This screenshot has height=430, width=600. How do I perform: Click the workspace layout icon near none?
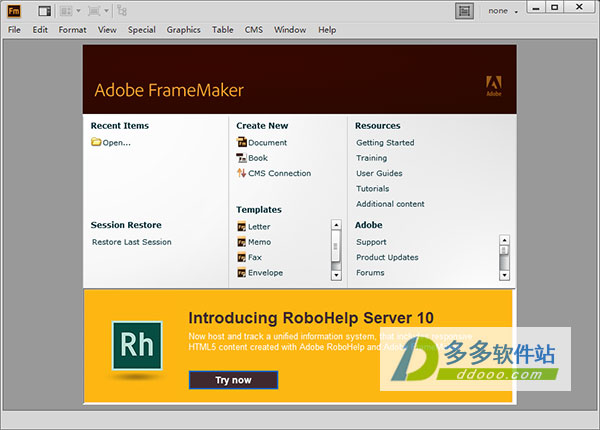pyautogui.click(x=464, y=11)
